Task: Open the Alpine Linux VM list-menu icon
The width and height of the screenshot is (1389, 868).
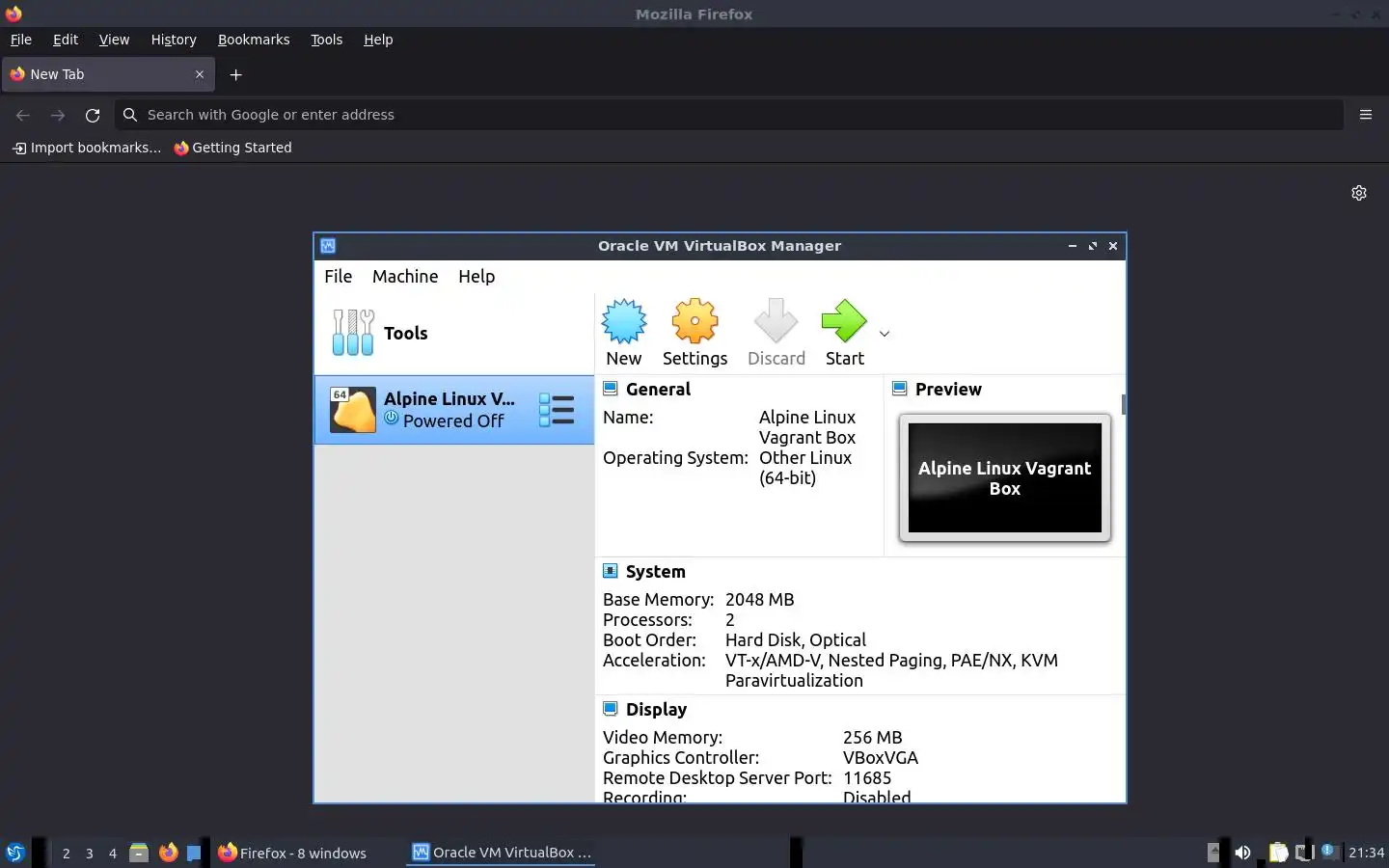Action: (557, 410)
